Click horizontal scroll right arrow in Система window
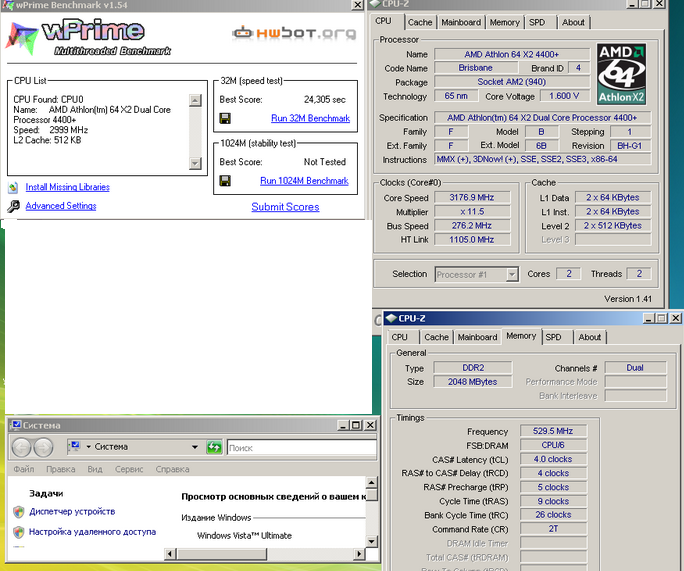The width and height of the screenshot is (684, 571). pos(359,554)
